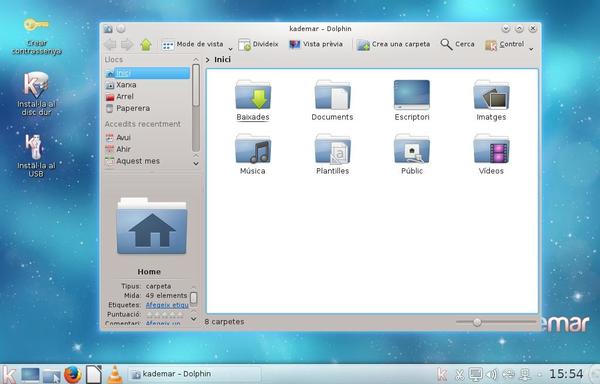Expand the information panel down arrow
The image size is (600, 384).
[194, 319]
